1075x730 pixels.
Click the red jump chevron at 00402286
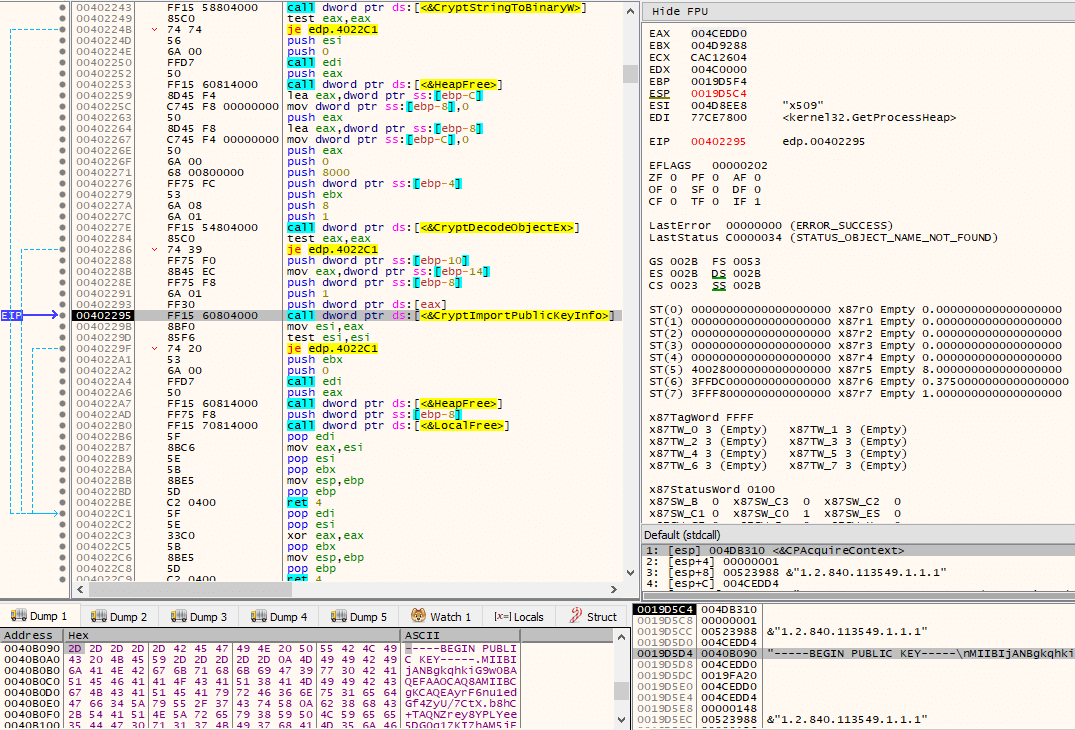point(154,250)
